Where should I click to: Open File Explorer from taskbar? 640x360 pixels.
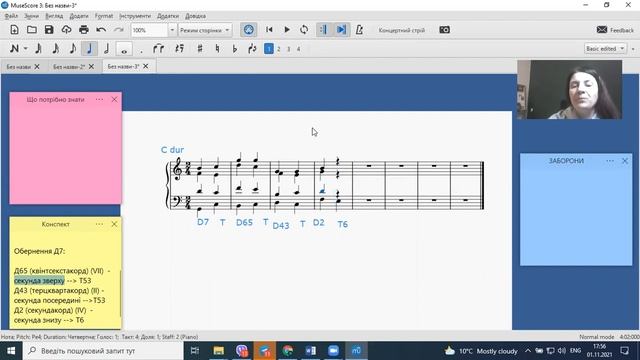pos(218,351)
